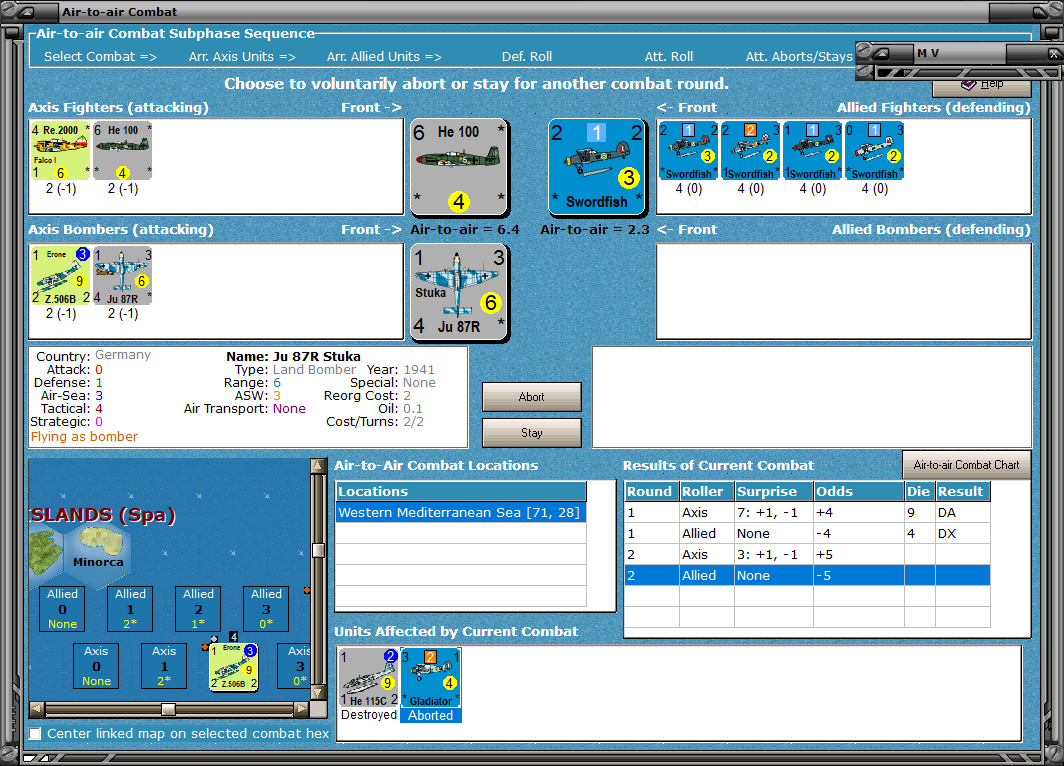
Task: Click Minorca island on the map
Action: point(100,543)
